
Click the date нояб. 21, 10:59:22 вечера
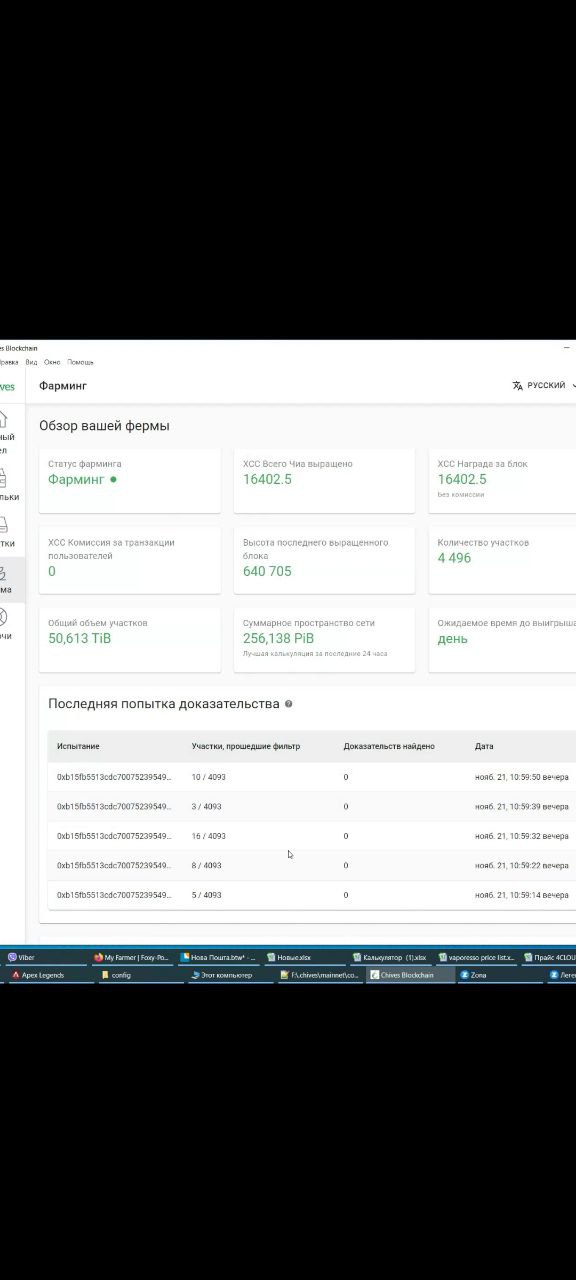[x=522, y=865]
